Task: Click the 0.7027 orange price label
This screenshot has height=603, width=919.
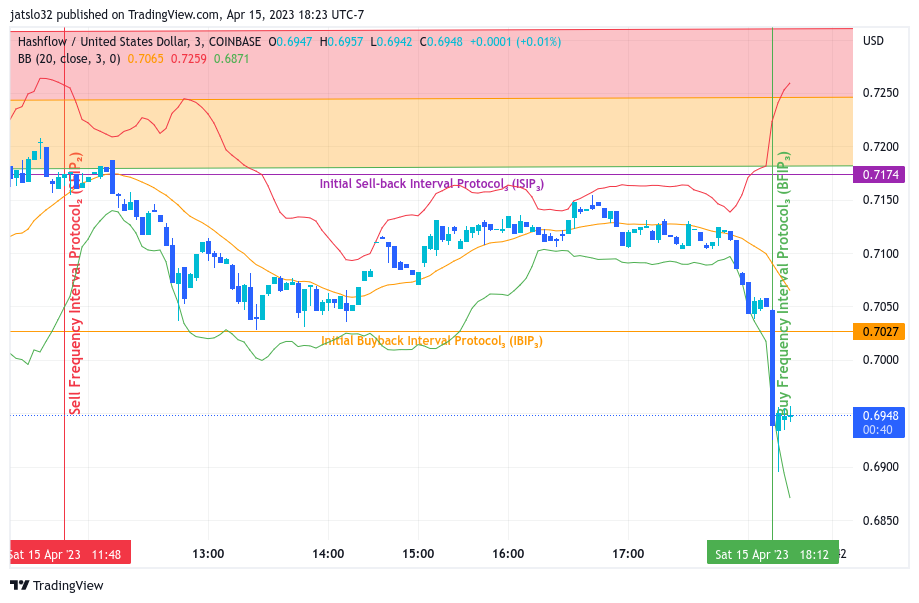Action: click(x=879, y=332)
